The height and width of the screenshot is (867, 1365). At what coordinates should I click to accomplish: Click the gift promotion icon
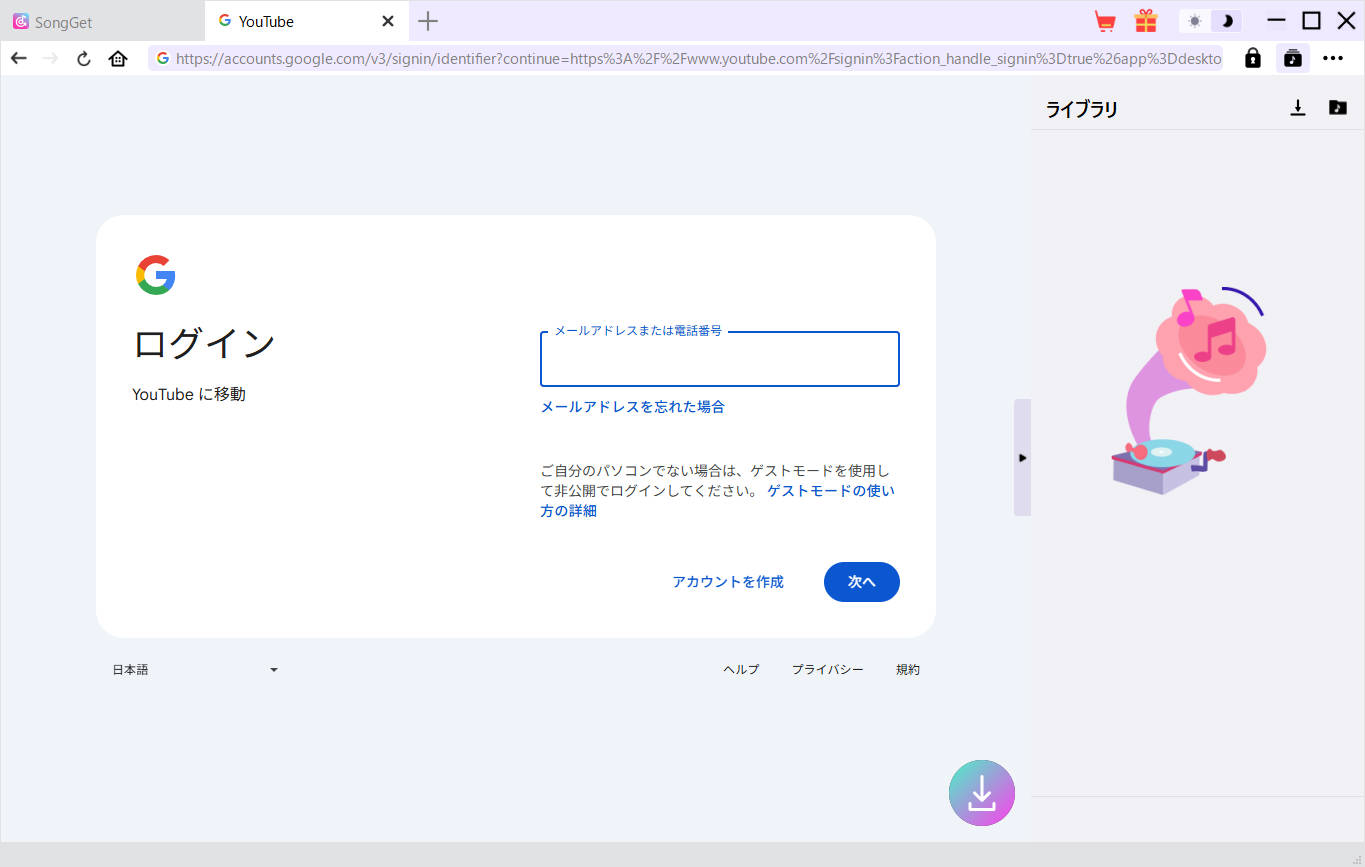coord(1146,20)
